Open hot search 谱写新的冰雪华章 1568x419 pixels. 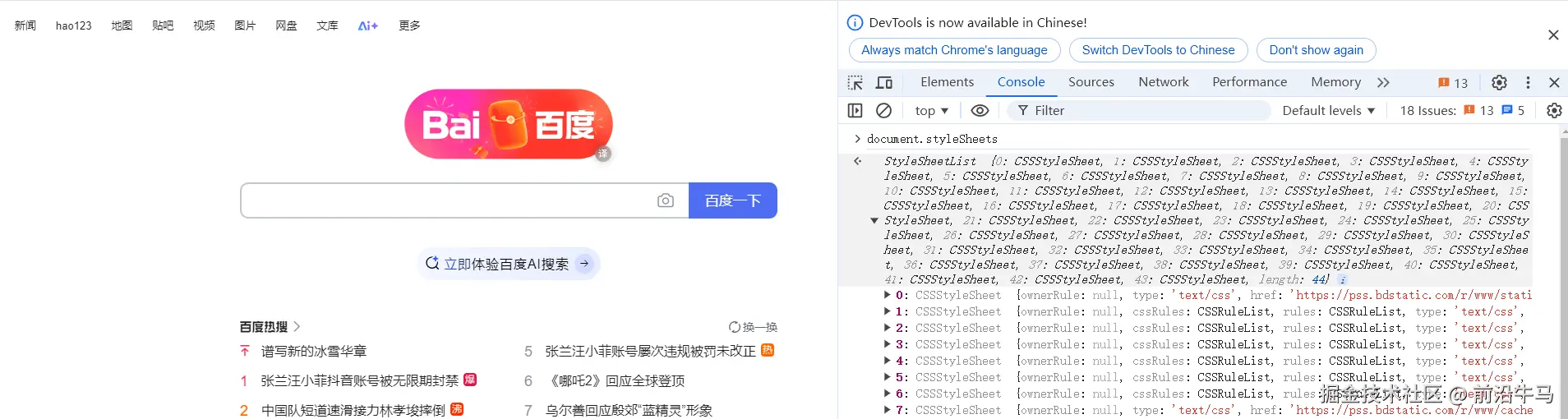click(x=313, y=351)
